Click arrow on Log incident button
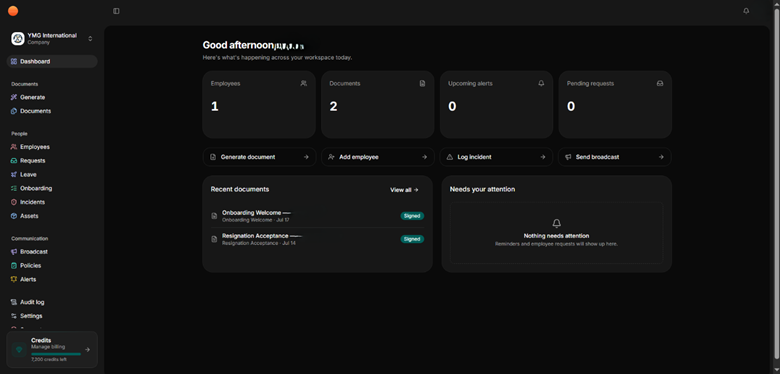780x374 pixels. [543, 157]
